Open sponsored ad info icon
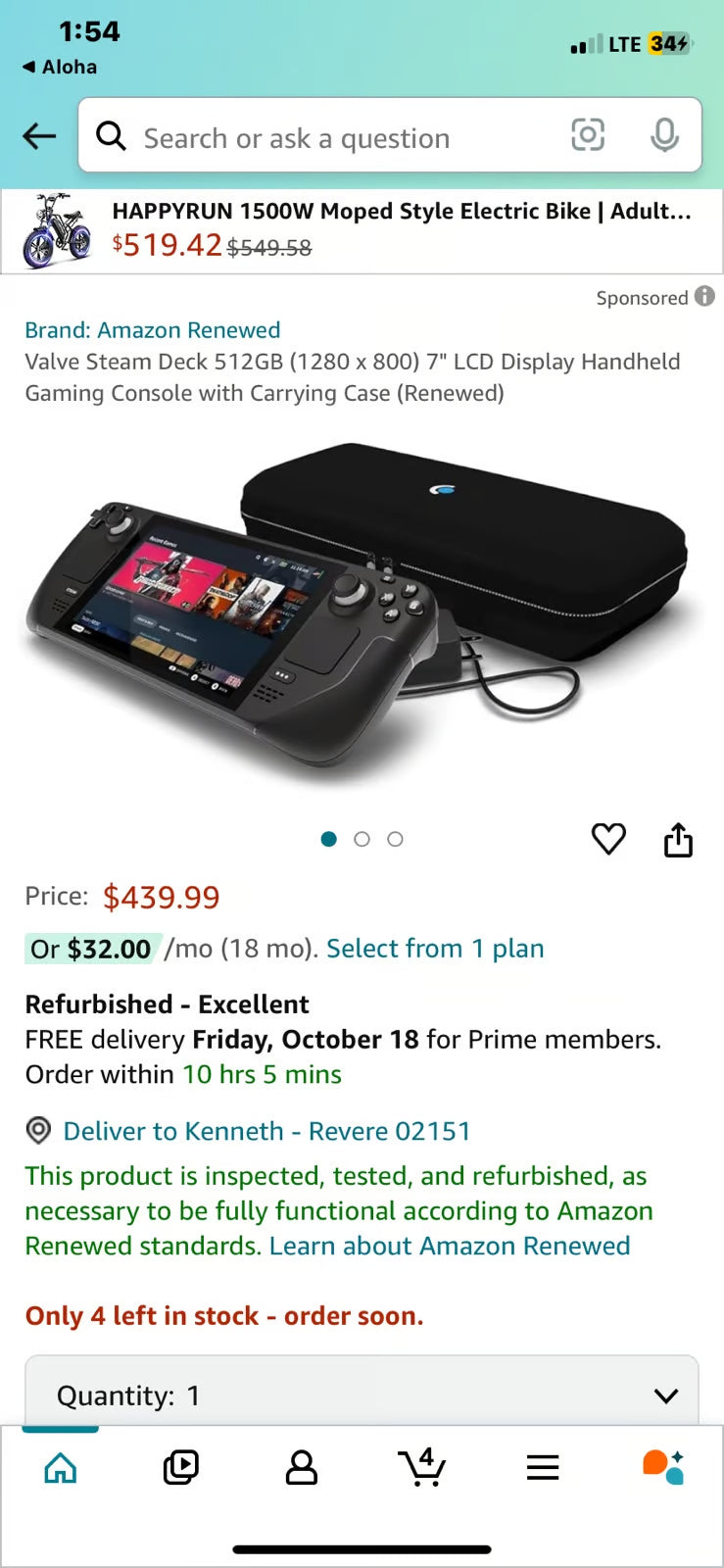 coord(704,296)
